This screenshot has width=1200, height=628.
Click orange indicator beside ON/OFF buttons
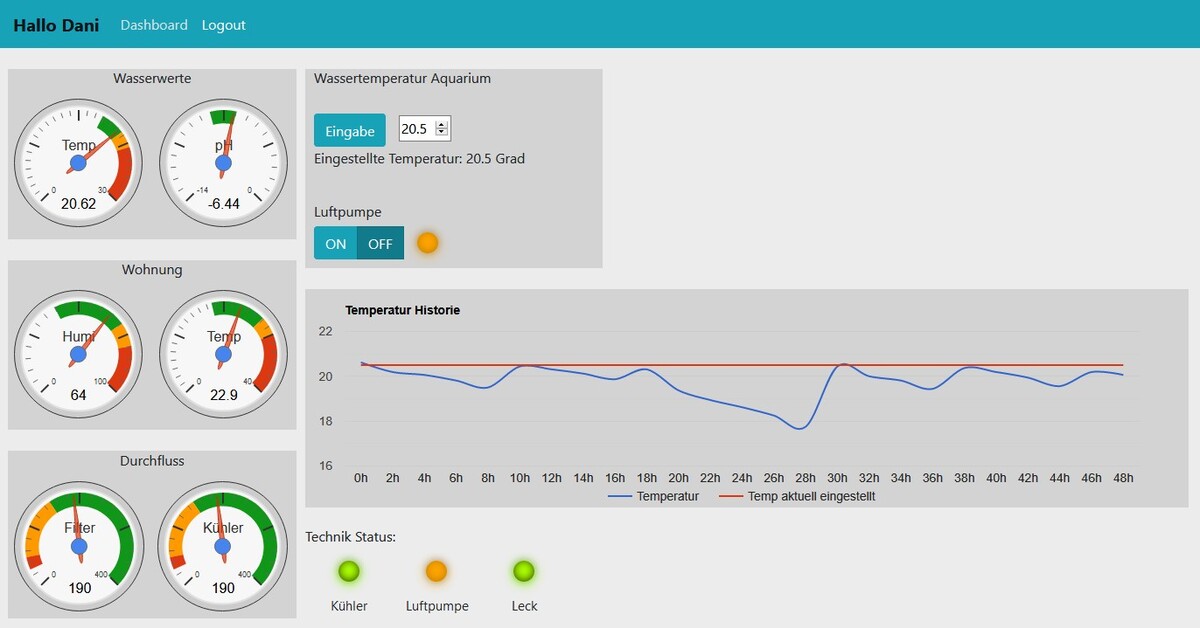pos(428,243)
